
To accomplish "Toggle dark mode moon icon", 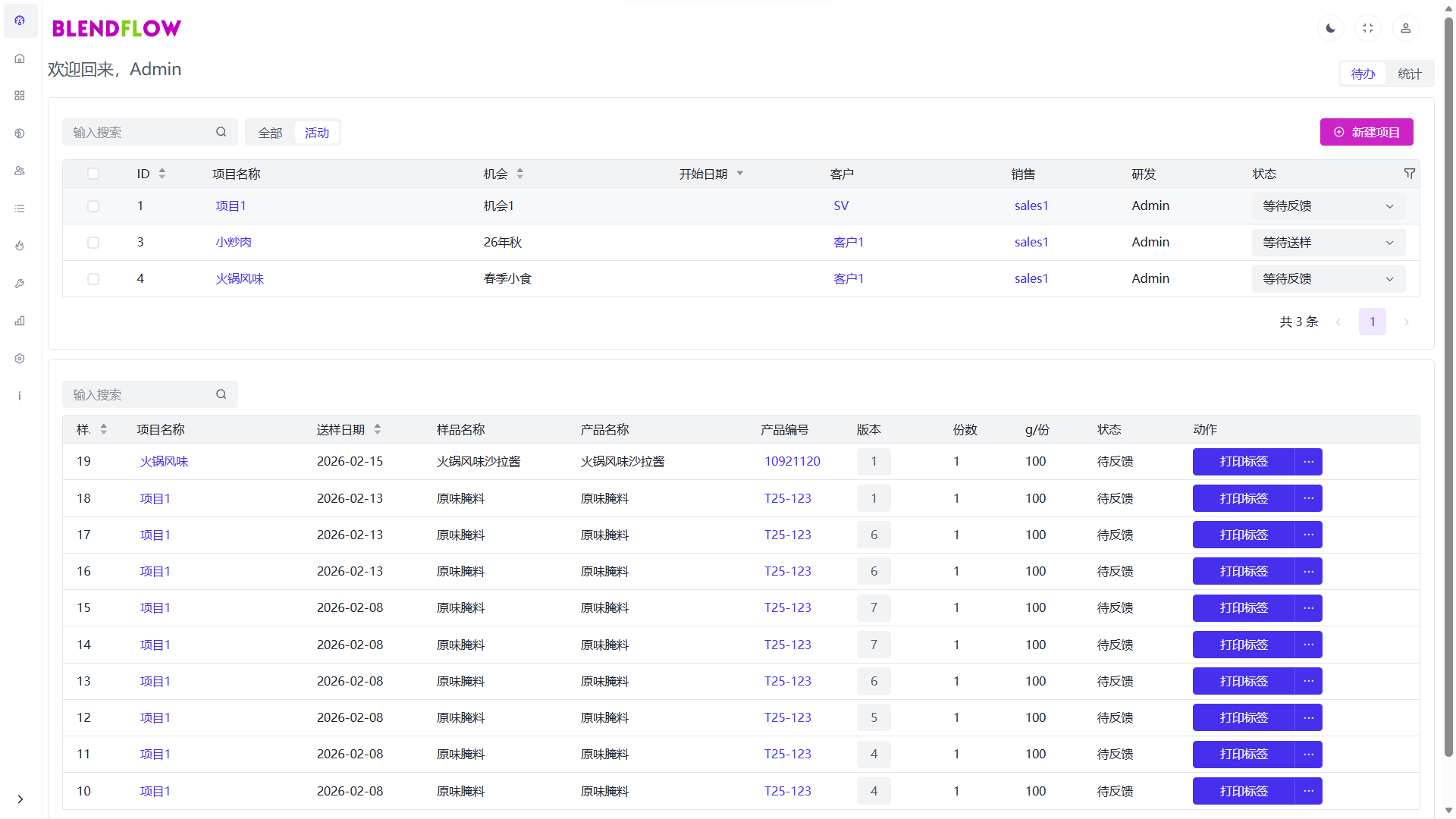I will (x=1330, y=28).
